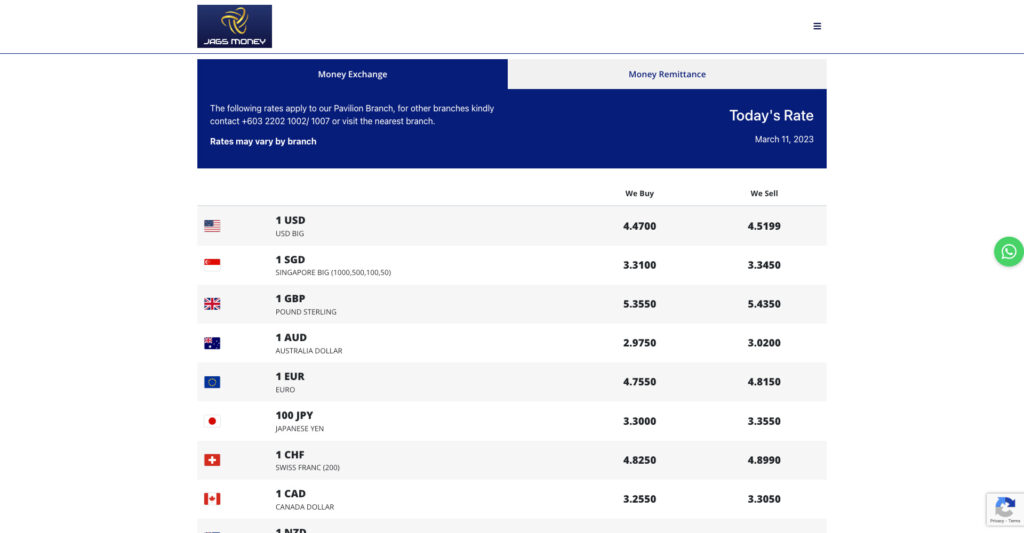Select the 100 JPY currency label
Viewport: 1024px width, 533px height.
pos(295,415)
